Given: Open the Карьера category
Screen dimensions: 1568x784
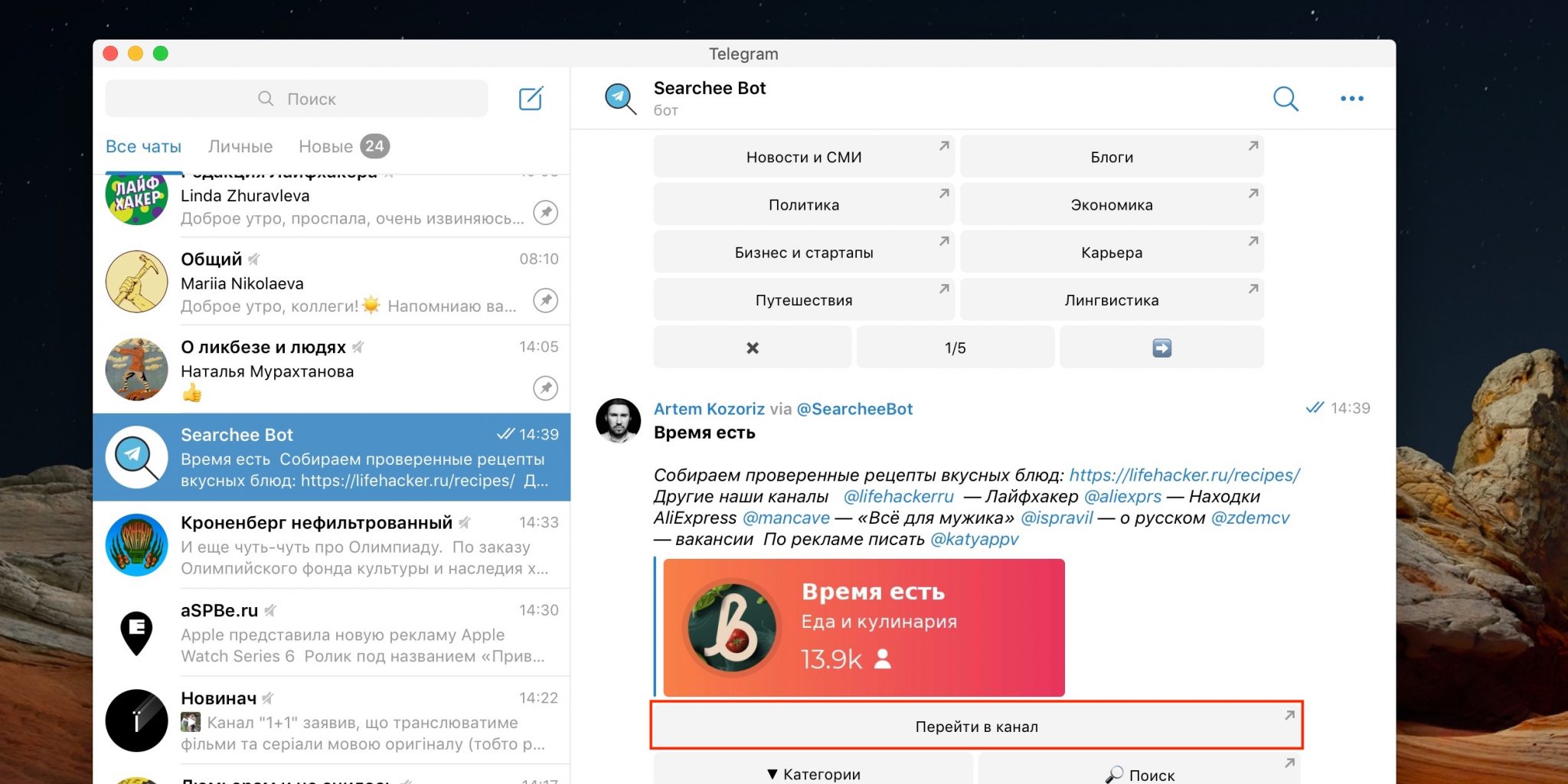Looking at the screenshot, I should [1112, 253].
